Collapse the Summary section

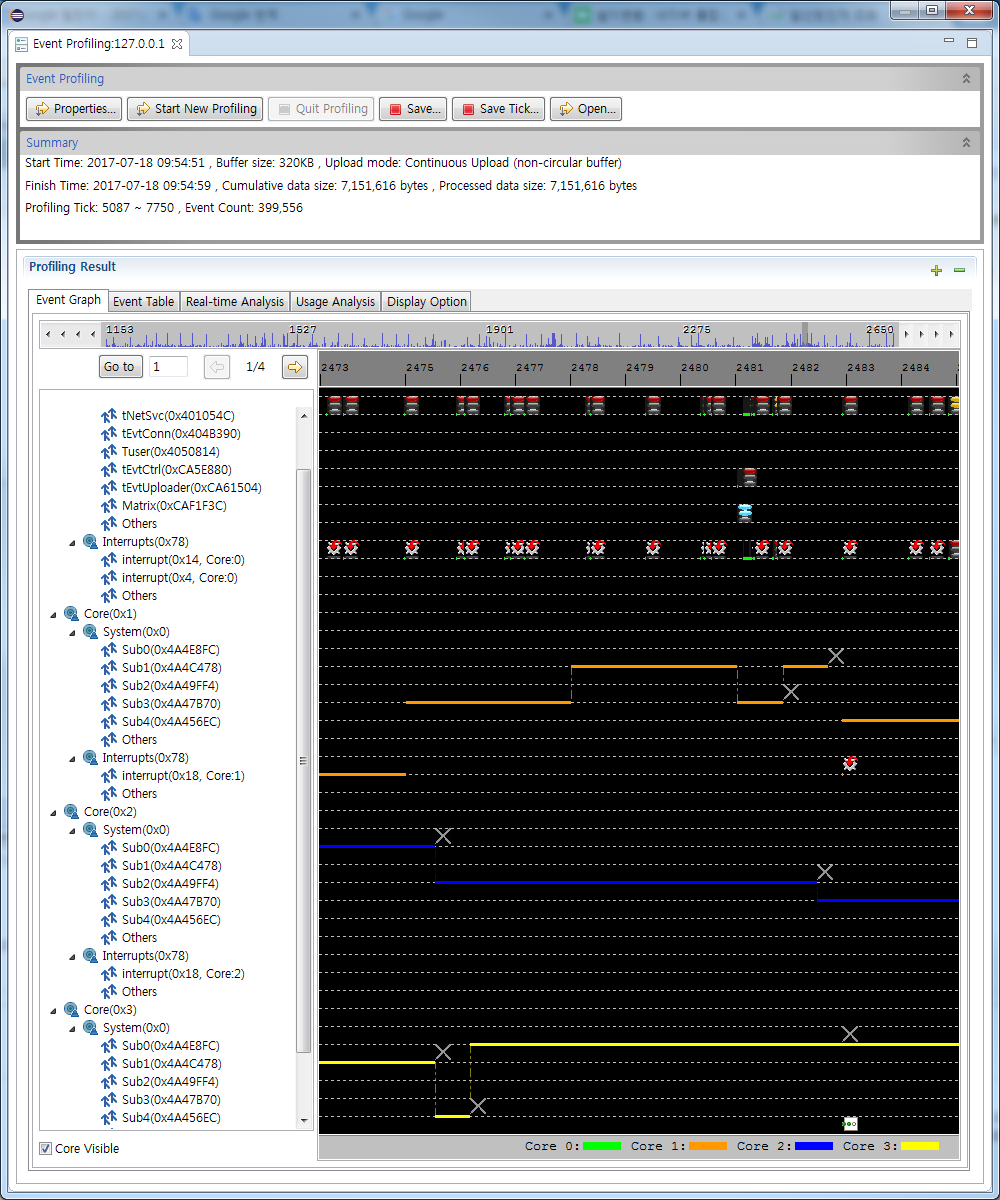point(966,143)
